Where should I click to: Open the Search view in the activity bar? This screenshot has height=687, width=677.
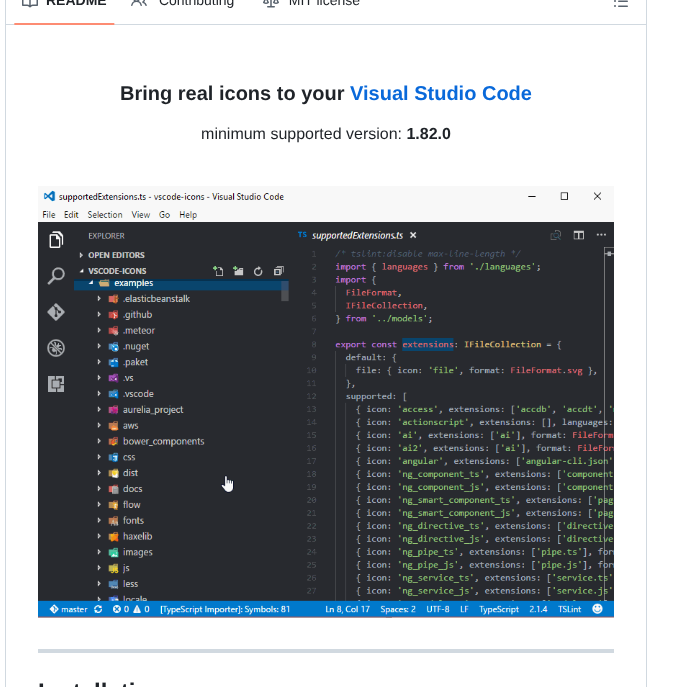[56, 276]
